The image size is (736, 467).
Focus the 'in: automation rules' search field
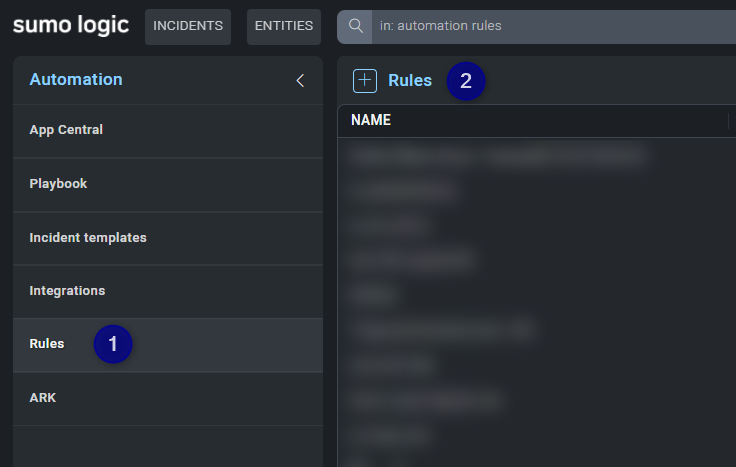click(550, 26)
